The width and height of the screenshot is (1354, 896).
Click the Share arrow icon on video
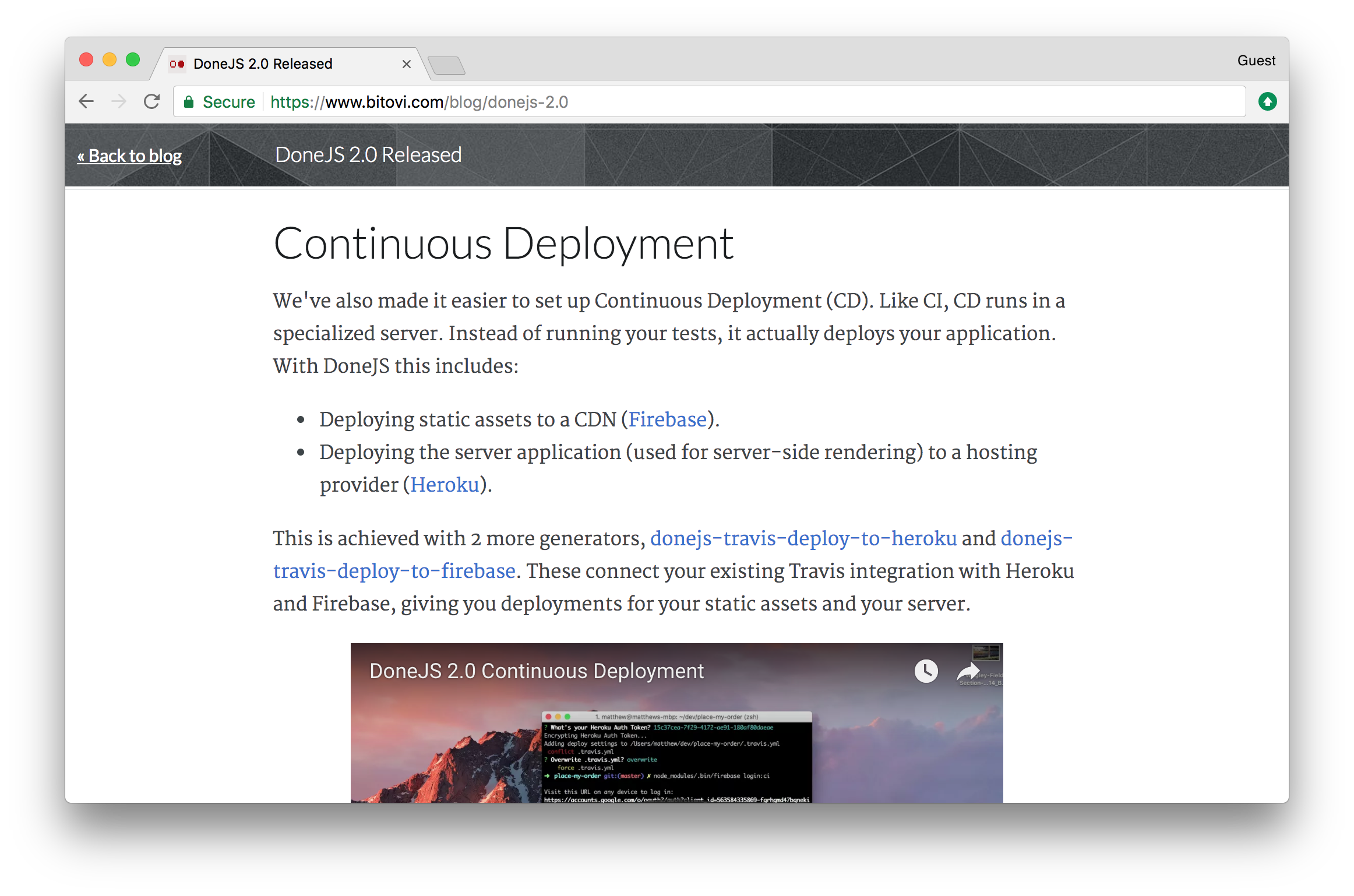pyautogui.click(x=968, y=671)
